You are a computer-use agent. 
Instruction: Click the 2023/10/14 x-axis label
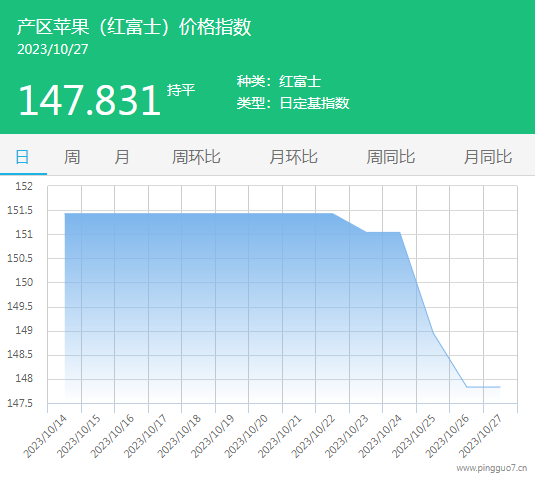[x=45, y=436]
